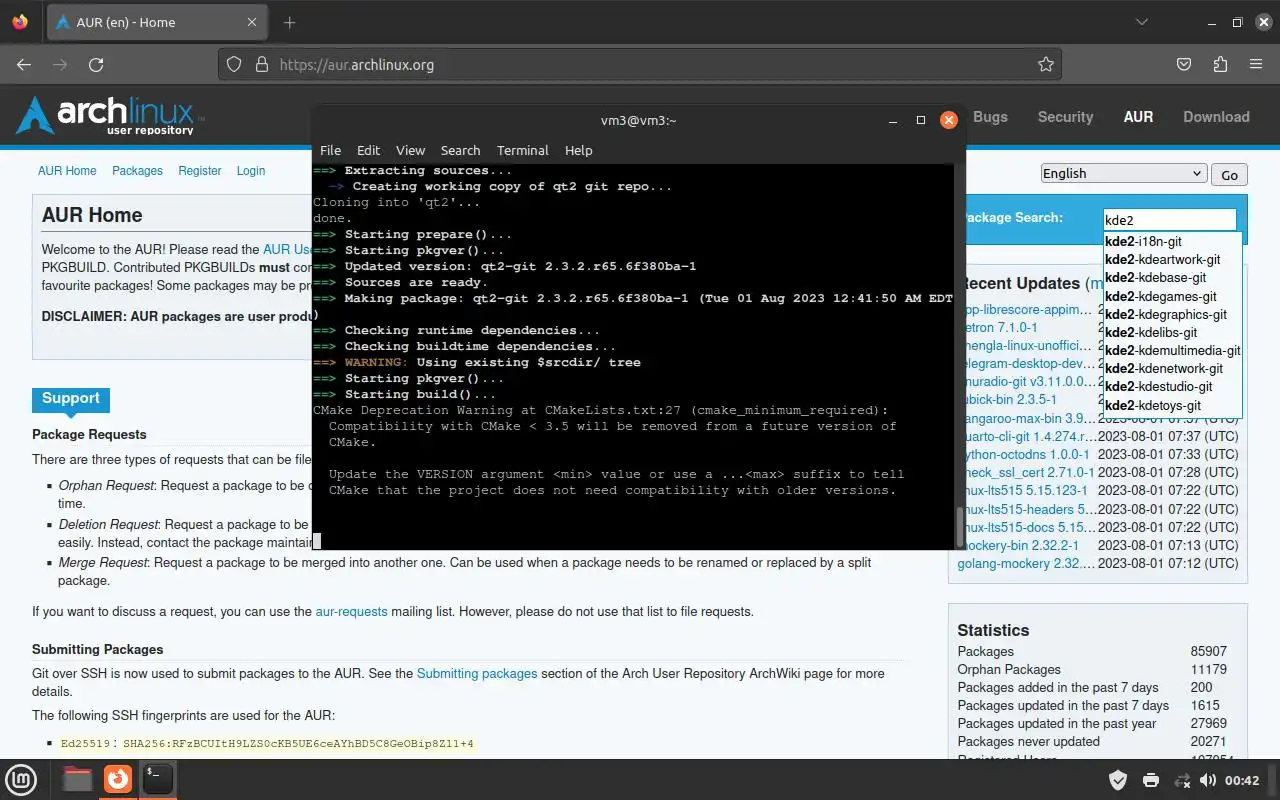Screen dimensions: 1280x800
Task: Close the terminal window
Action: (x=949, y=120)
